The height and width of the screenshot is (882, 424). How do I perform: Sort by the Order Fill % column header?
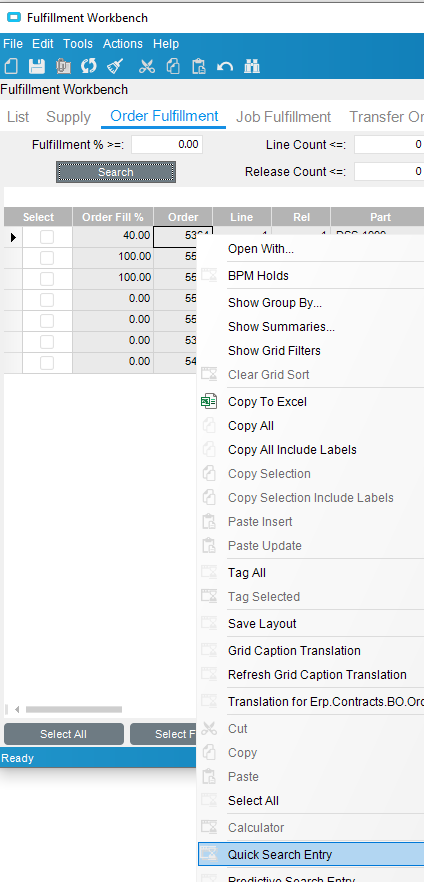113,217
